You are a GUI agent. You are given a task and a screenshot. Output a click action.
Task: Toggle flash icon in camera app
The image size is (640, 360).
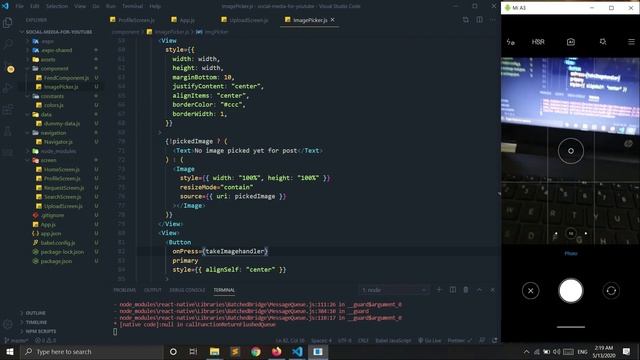pyautogui.click(x=510, y=42)
